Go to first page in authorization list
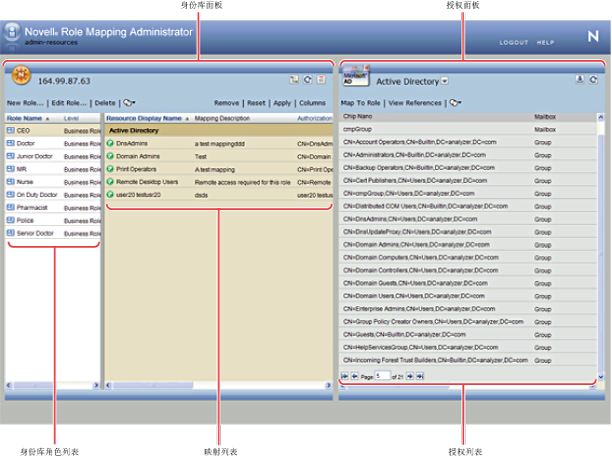This screenshot has width=612, height=457. click(345, 376)
